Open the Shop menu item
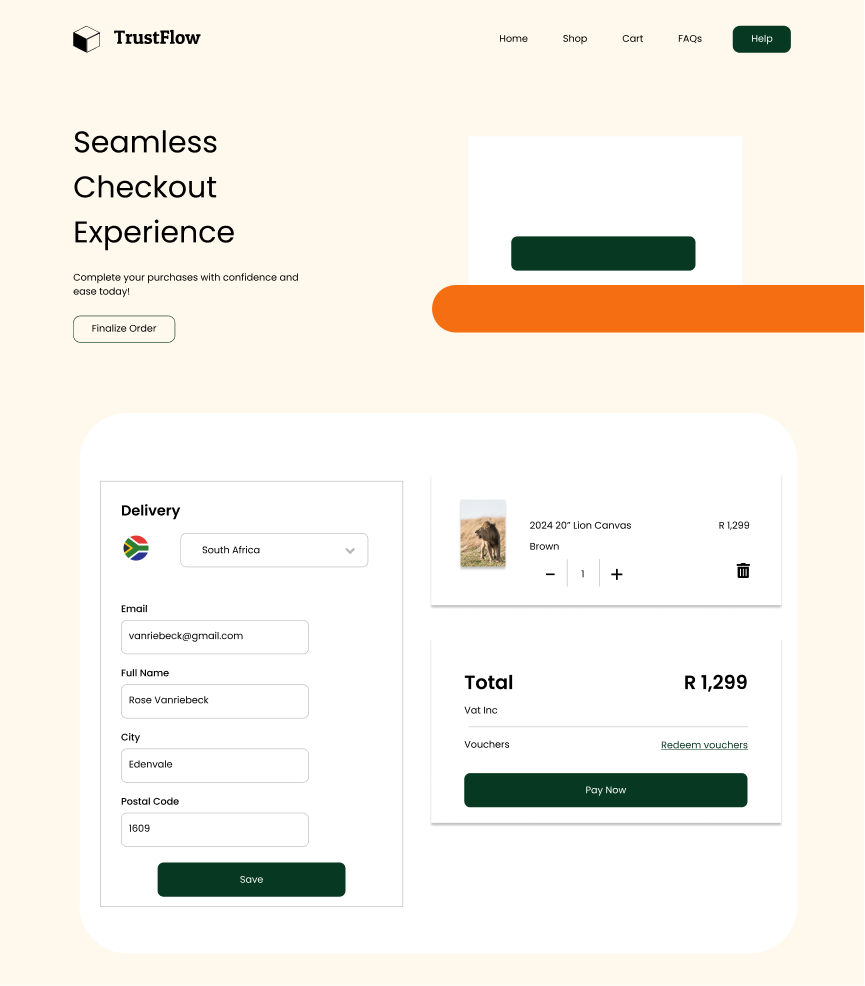Screen dimensions: 865x986 575,39
